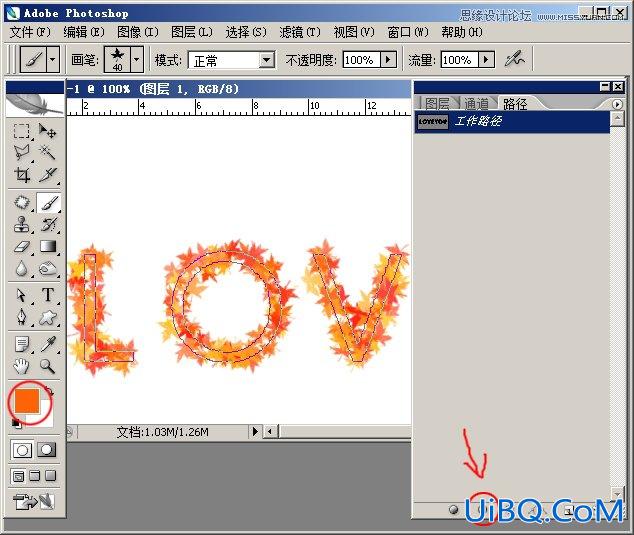Toggle airbrush mode in options bar

[x=515, y=59]
